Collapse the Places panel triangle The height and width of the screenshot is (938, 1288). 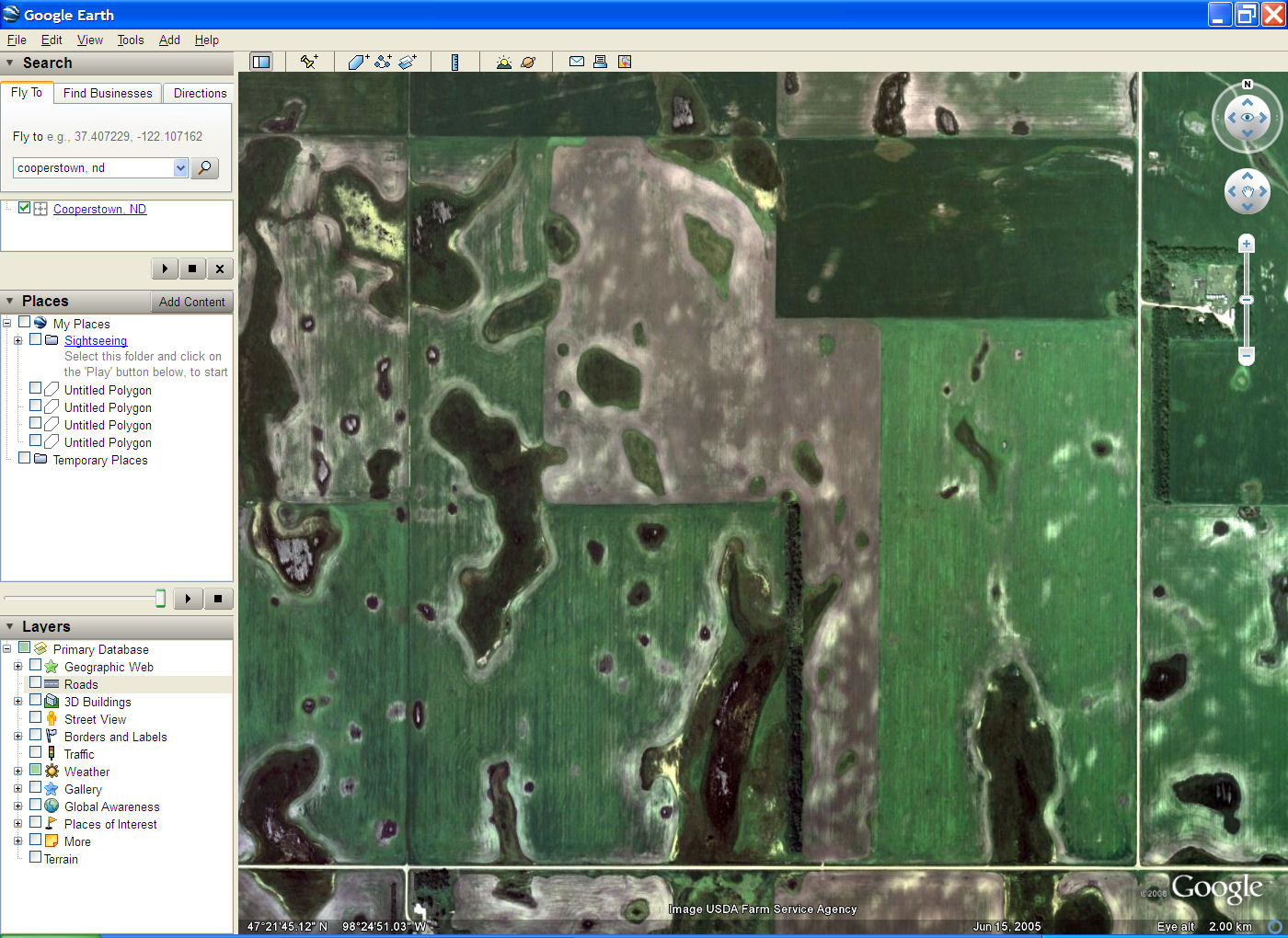coord(10,302)
